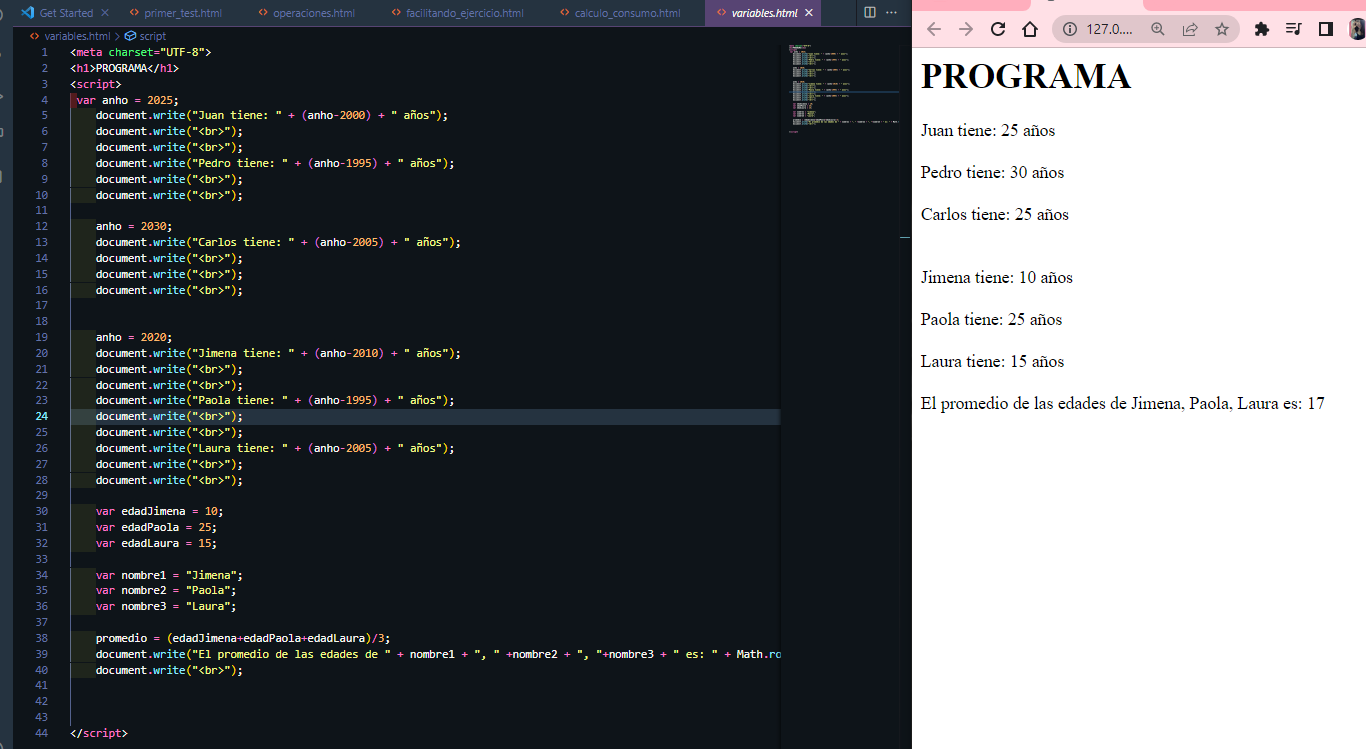Click the text 'Carlos tiene: 25 años'
1366x749 pixels.
995,214
